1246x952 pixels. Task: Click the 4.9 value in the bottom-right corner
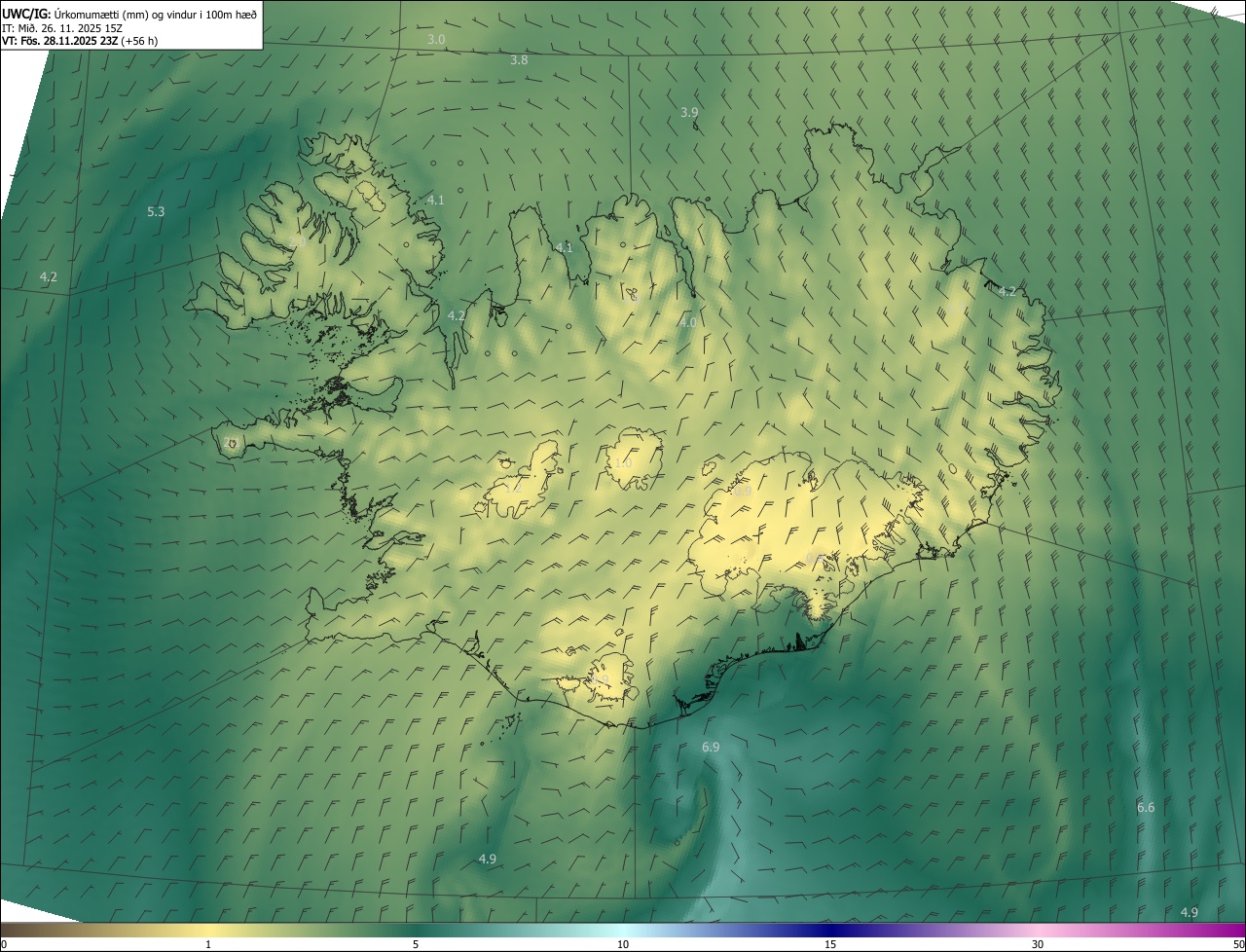pyautogui.click(x=1190, y=912)
